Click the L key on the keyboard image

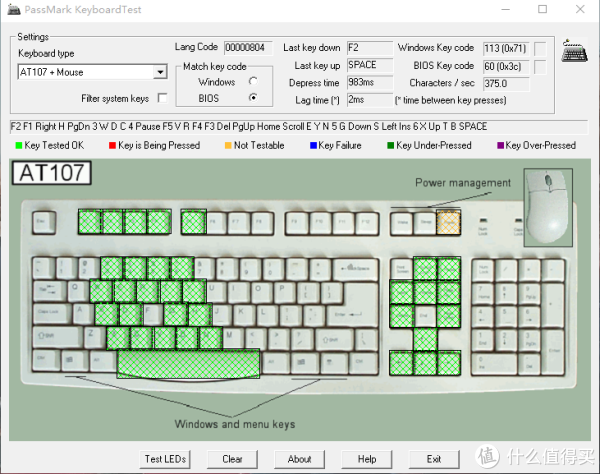[268, 315]
